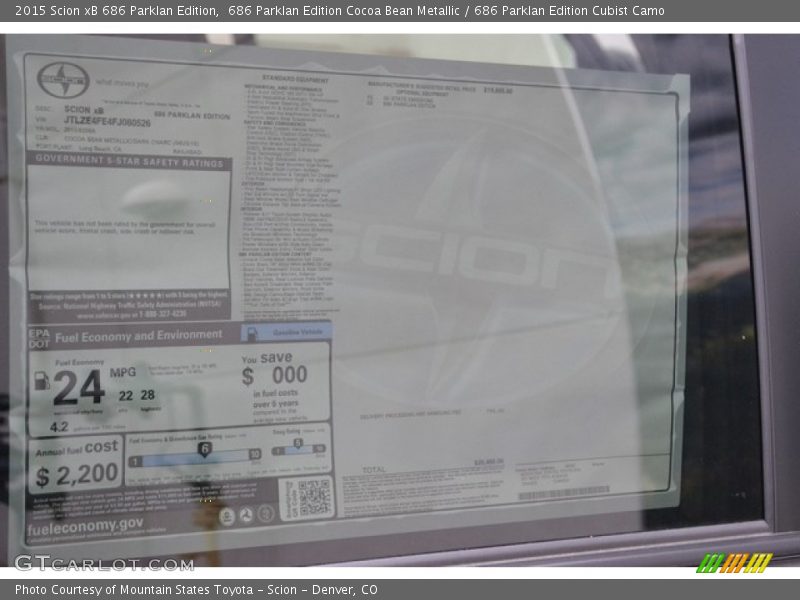Image resolution: width=800 pixels, height=600 pixels.
Task: Click the fuel pump icon beside 24 MPG
Action: (42, 381)
